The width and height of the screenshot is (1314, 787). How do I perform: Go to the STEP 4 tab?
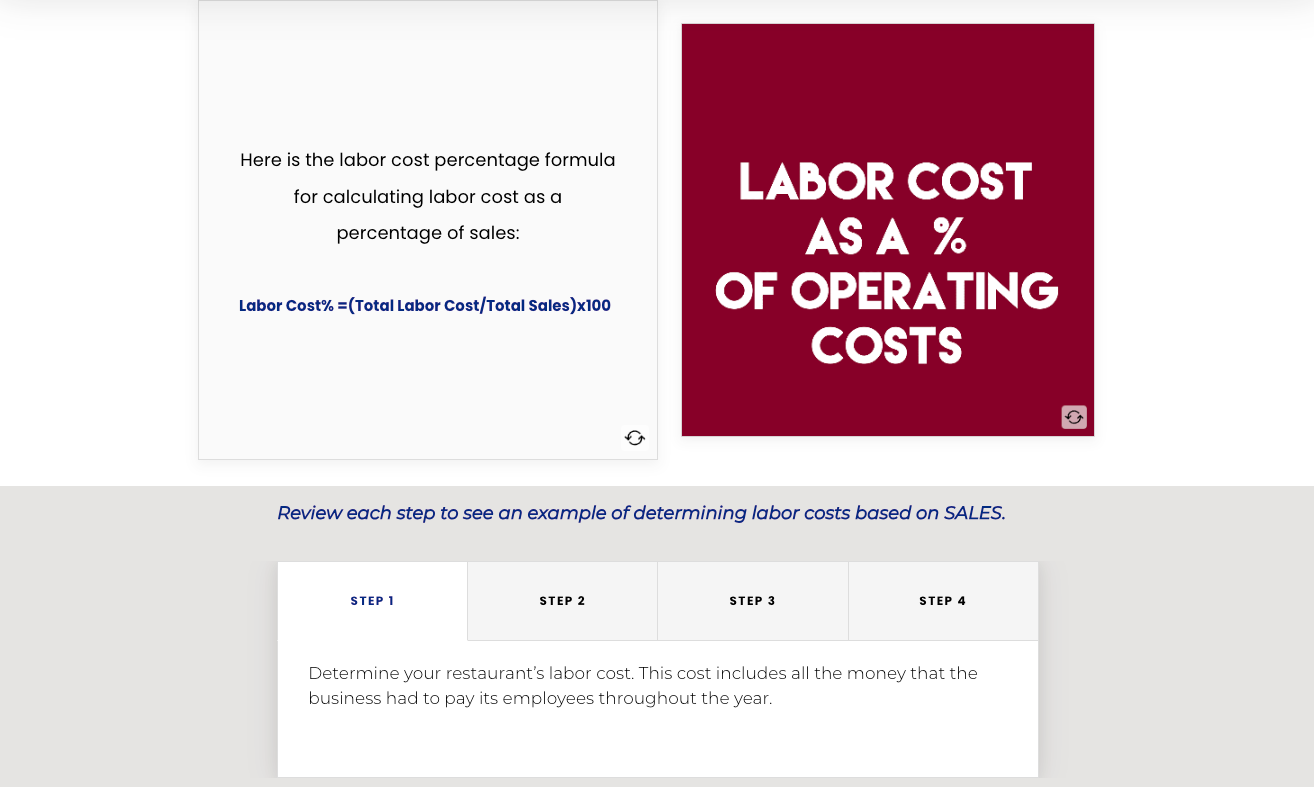pos(943,601)
